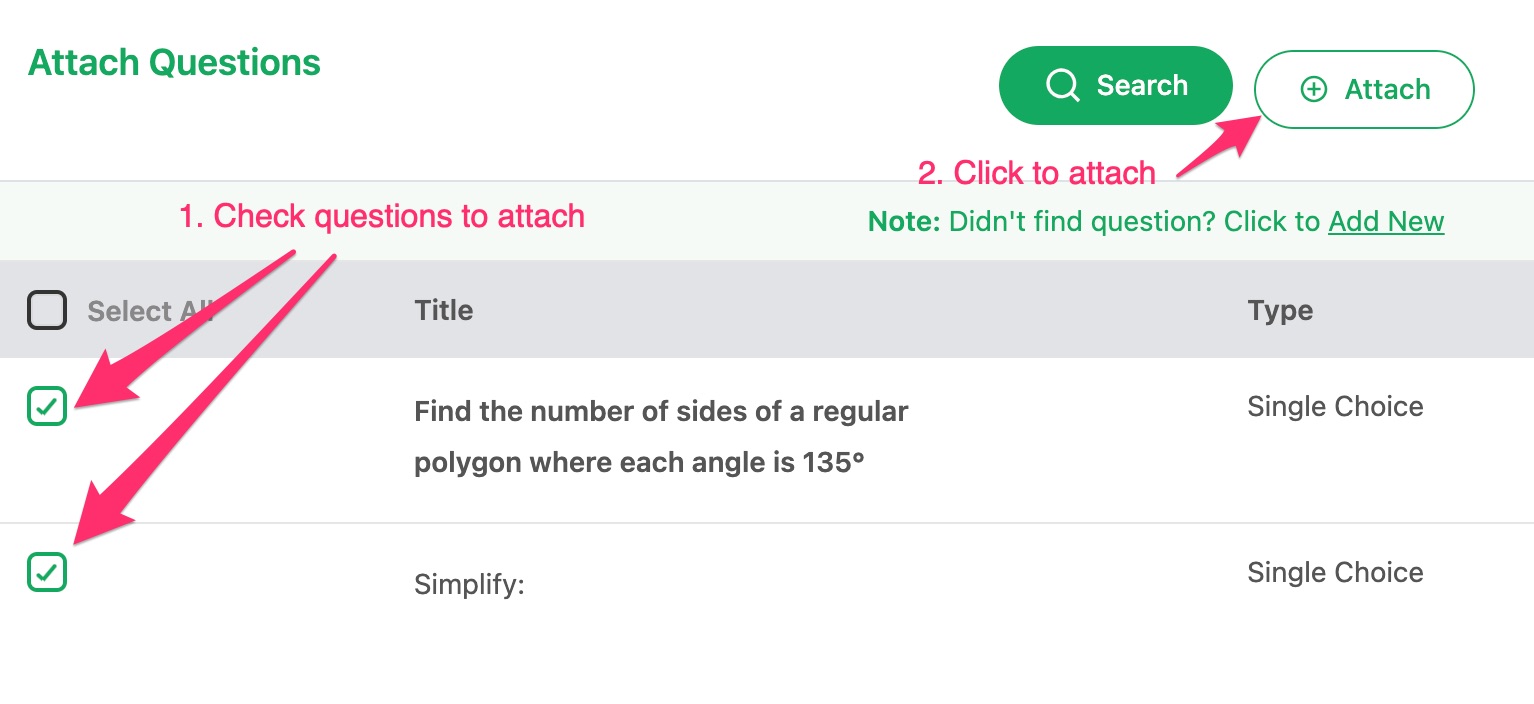Viewport: 1534px width, 704px height.
Task: Uncheck the Simplify question checkbox
Action: pyautogui.click(x=46, y=572)
